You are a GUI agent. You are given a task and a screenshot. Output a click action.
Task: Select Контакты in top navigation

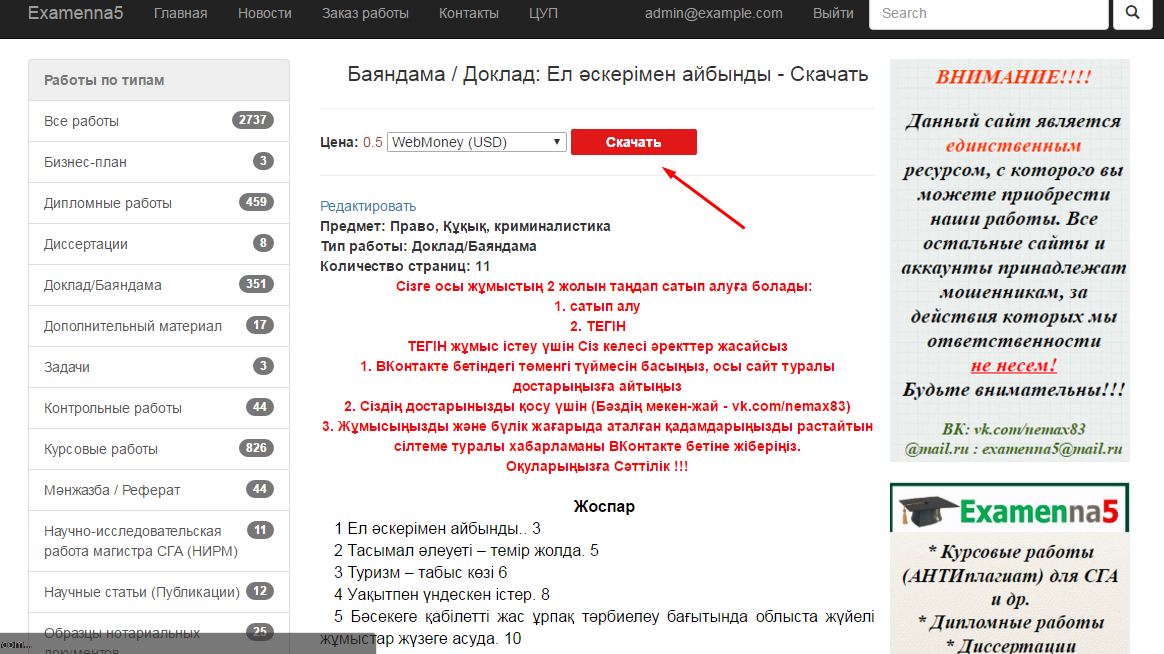coord(468,13)
